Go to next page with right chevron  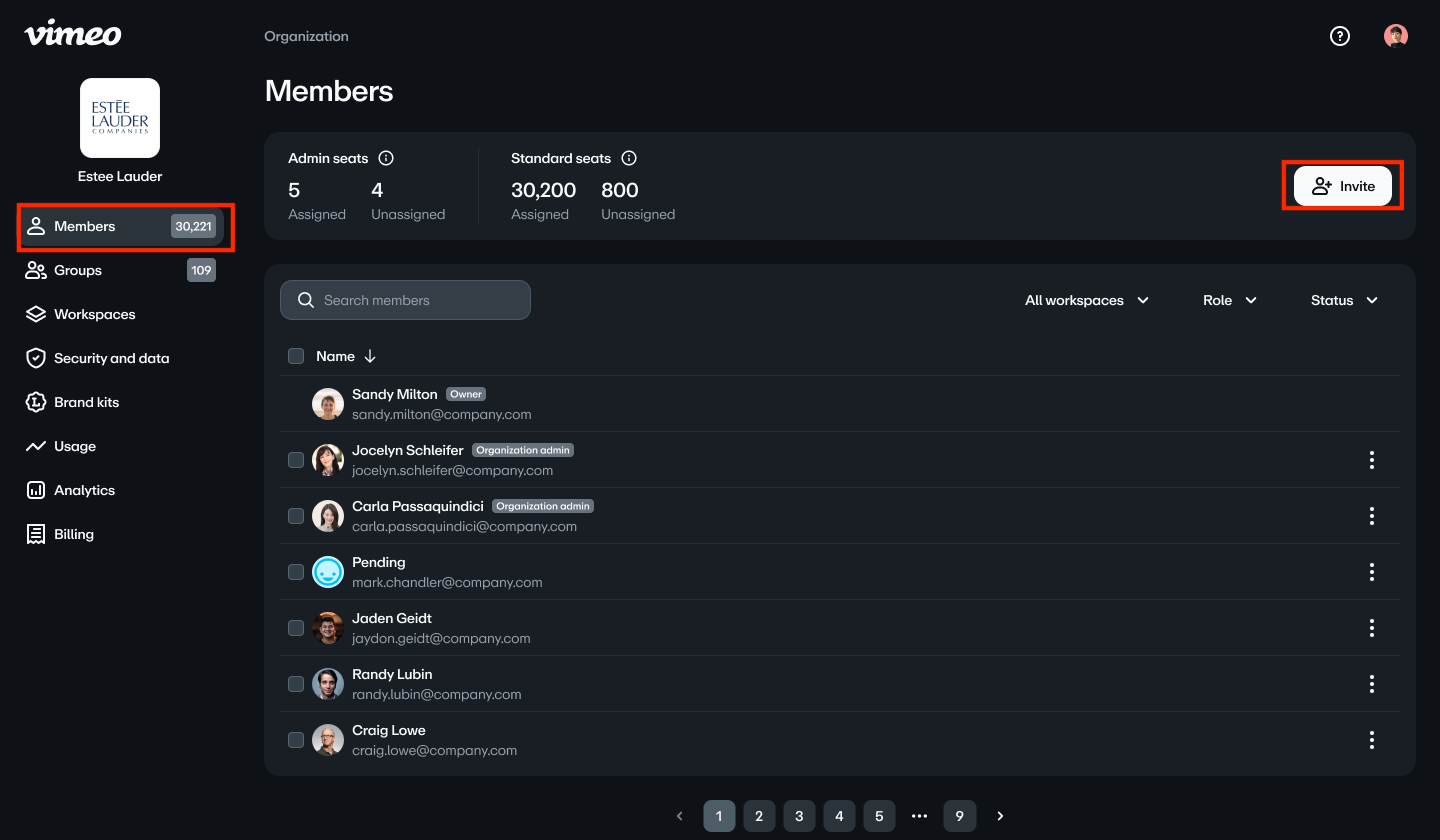click(x=1000, y=816)
